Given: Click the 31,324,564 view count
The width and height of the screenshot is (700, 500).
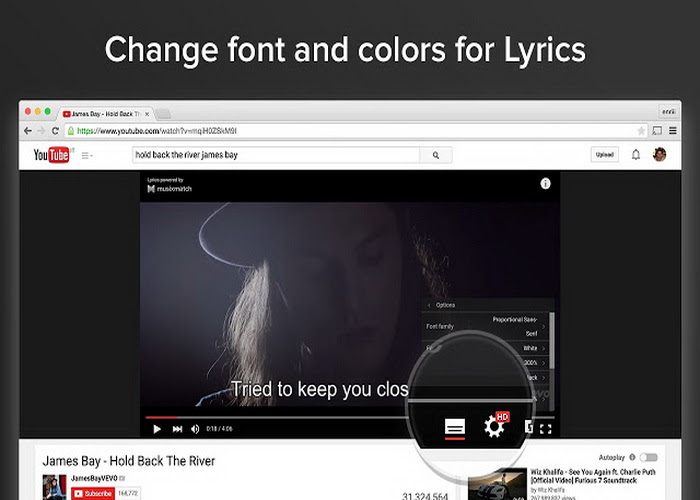Looking at the screenshot, I should [425, 496].
